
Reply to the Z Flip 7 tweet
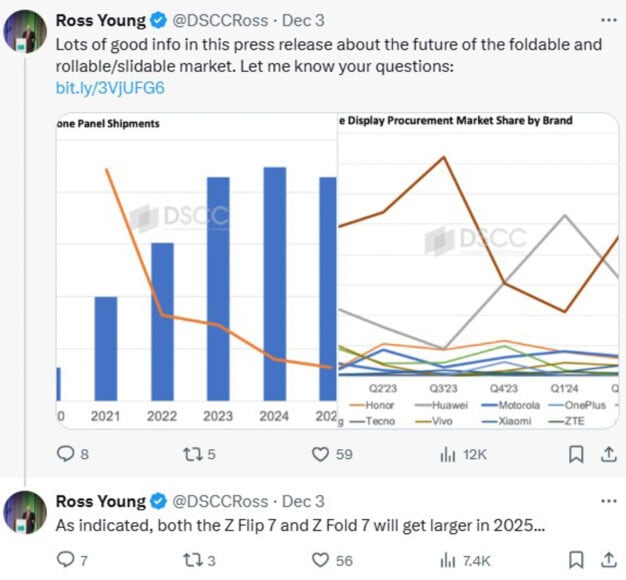pos(72,560)
